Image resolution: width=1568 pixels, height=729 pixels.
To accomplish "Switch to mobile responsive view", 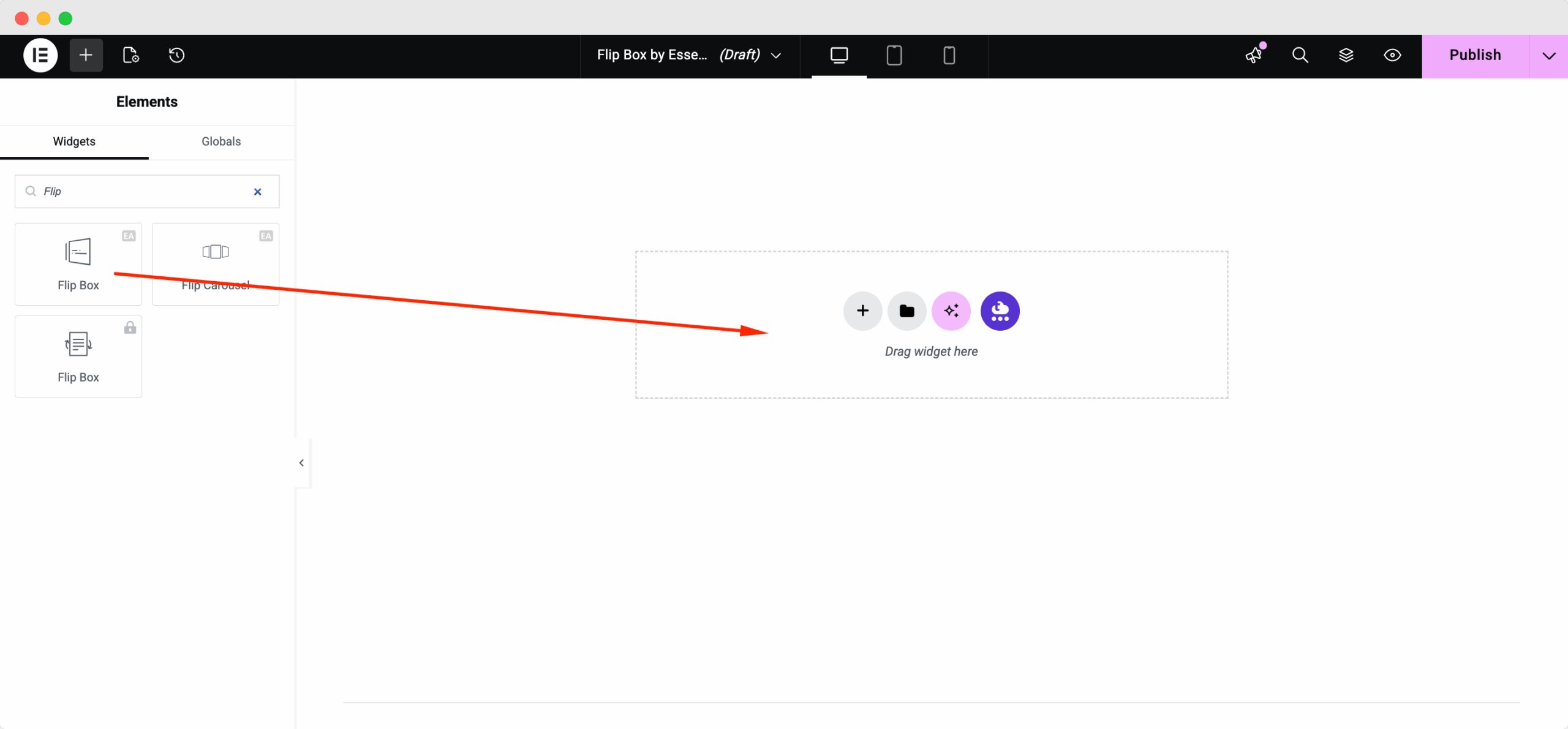I will tap(949, 55).
